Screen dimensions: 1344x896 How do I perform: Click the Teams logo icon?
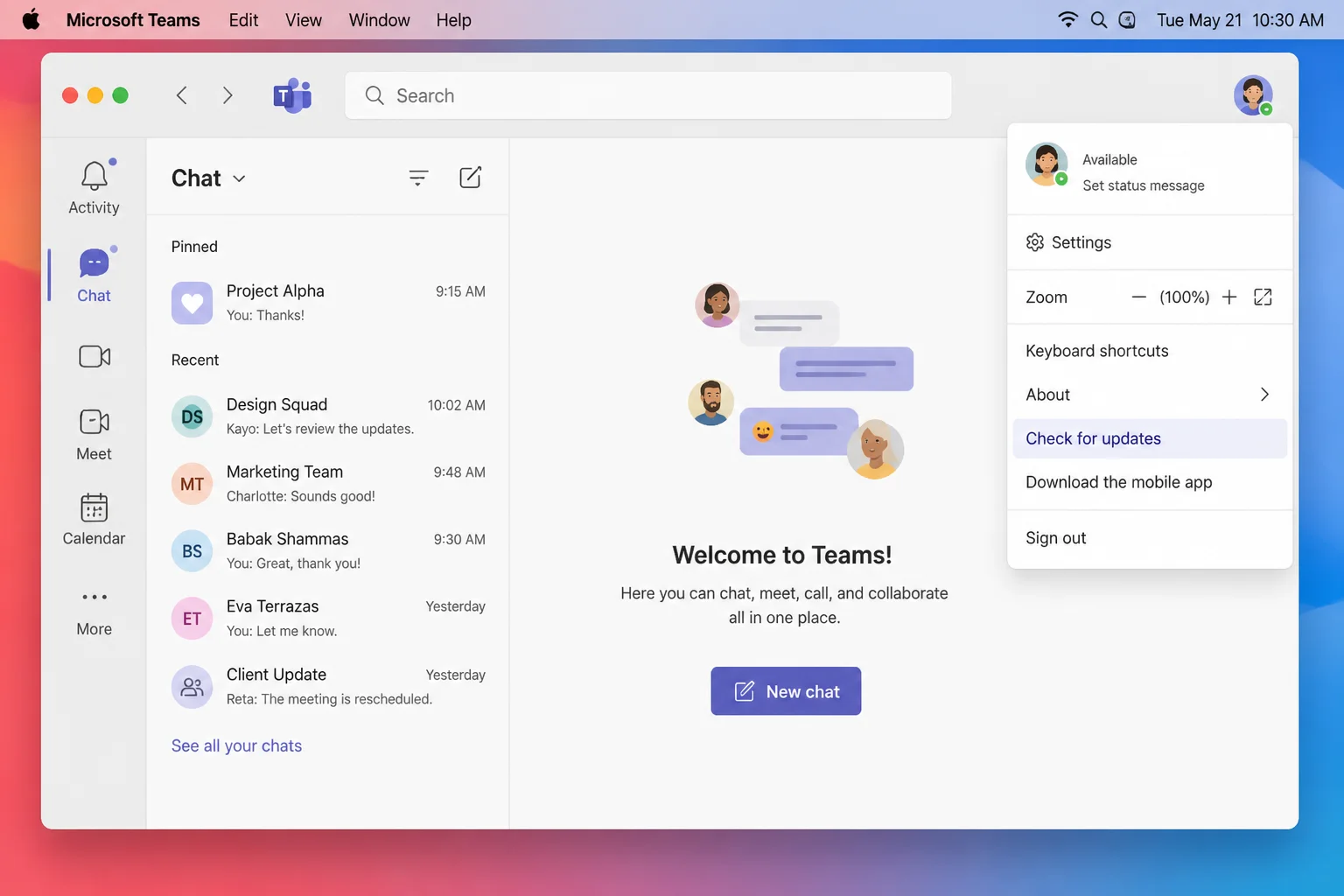(x=292, y=95)
